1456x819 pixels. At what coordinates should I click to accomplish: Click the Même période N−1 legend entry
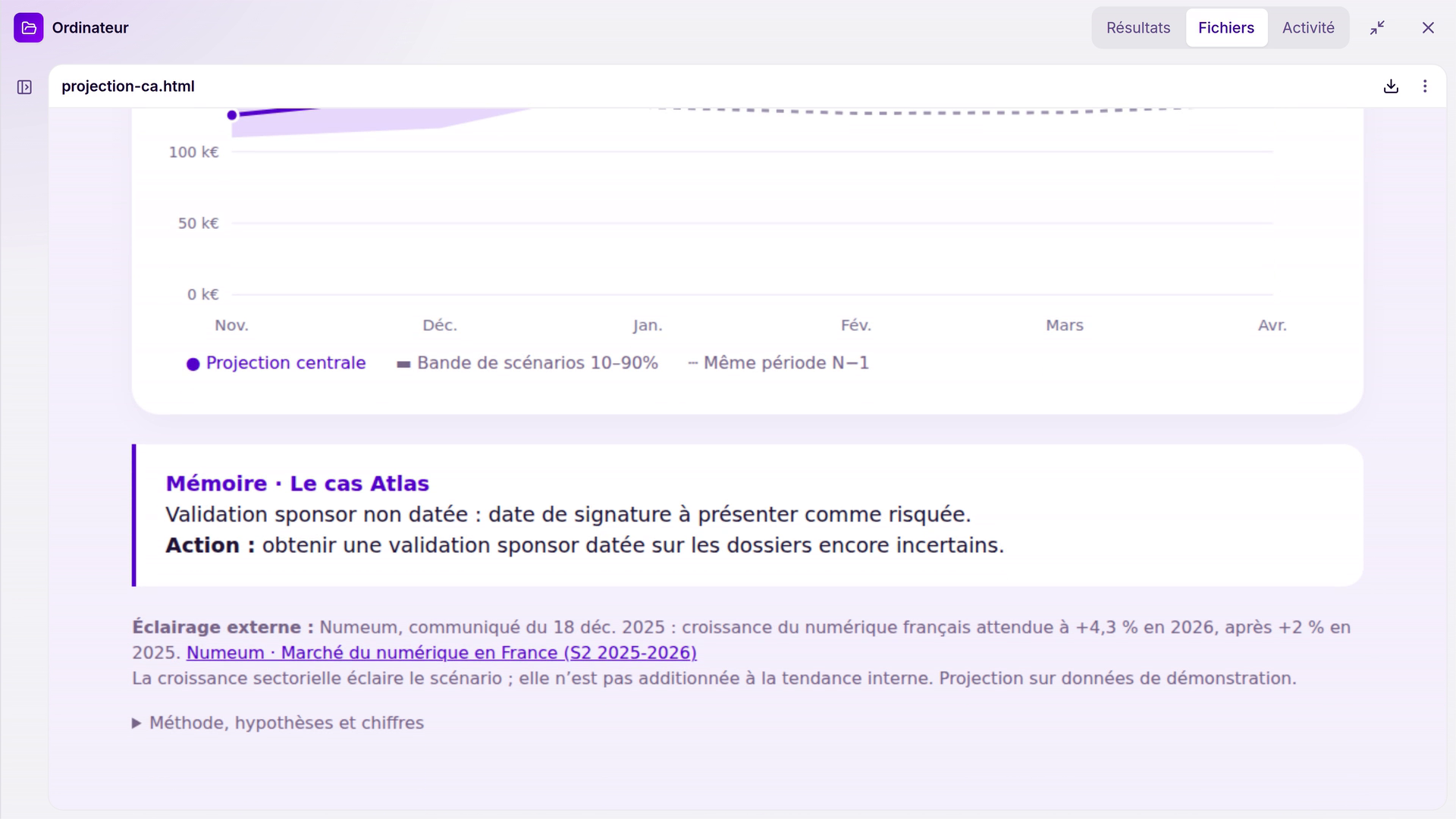(x=778, y=363)
